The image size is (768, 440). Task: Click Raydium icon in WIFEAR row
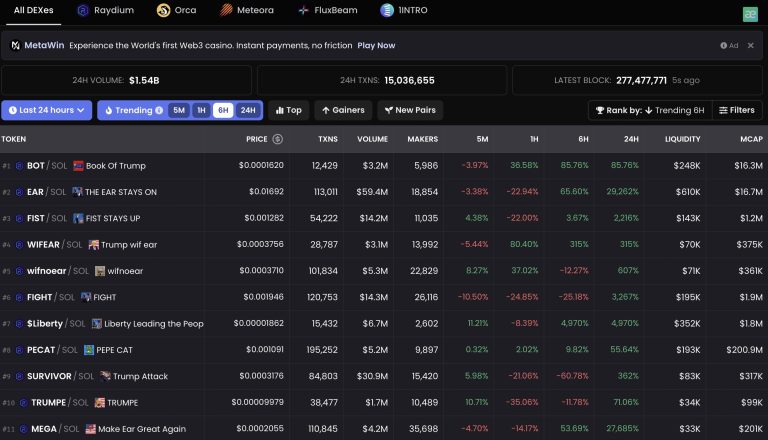pyautogui.click(x=19, y=244)
